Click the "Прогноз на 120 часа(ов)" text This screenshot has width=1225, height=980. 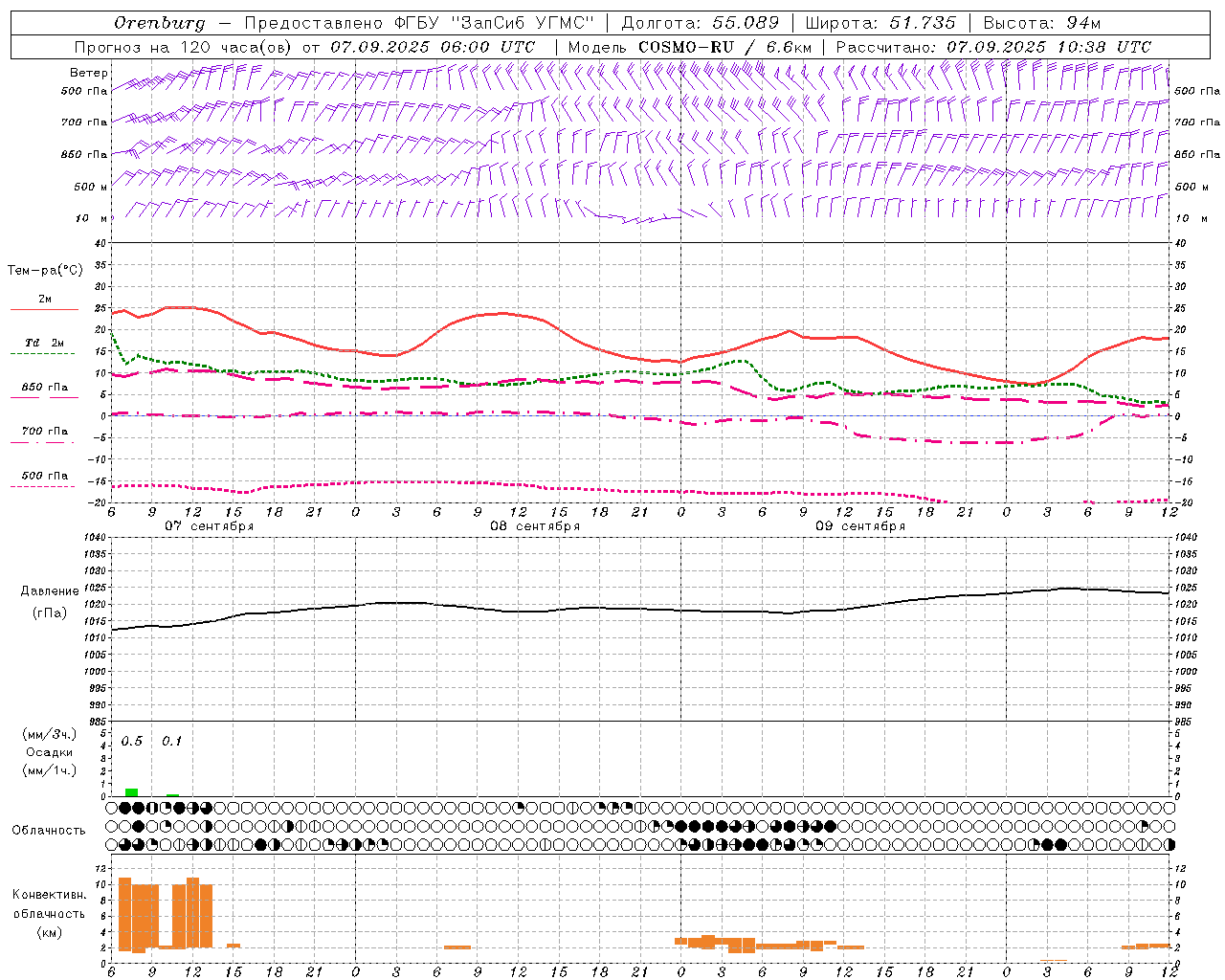point(185,47)
